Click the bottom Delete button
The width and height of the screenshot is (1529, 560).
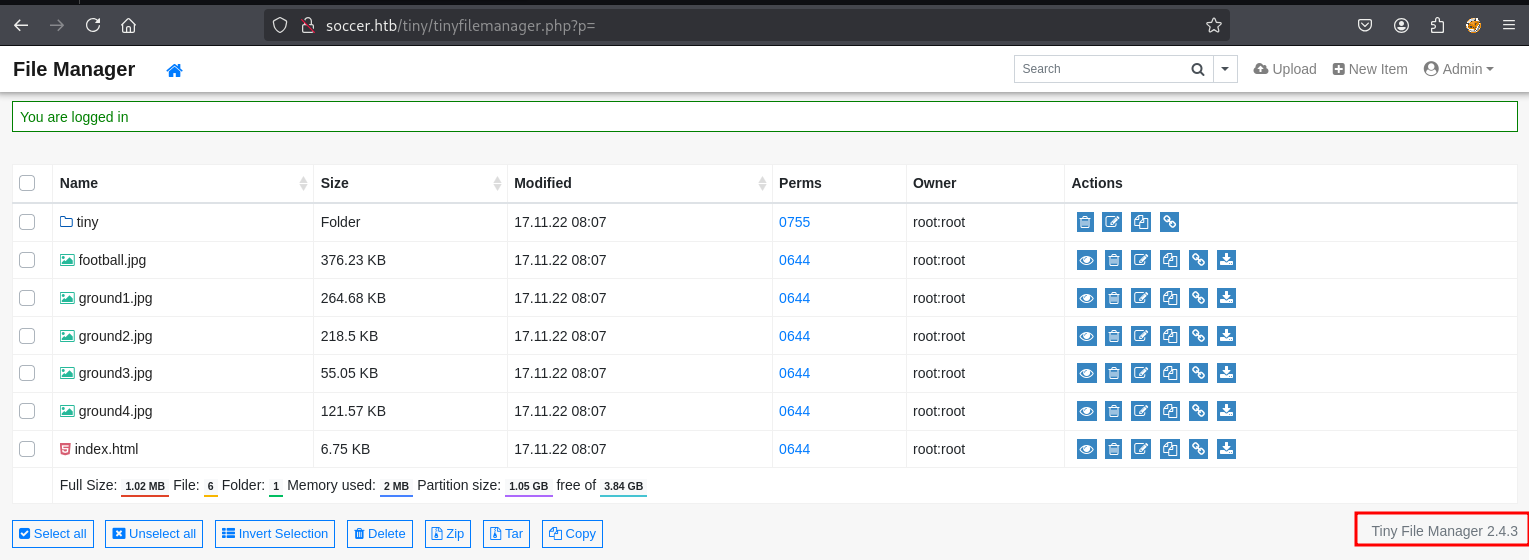click(x=380, y=534)
